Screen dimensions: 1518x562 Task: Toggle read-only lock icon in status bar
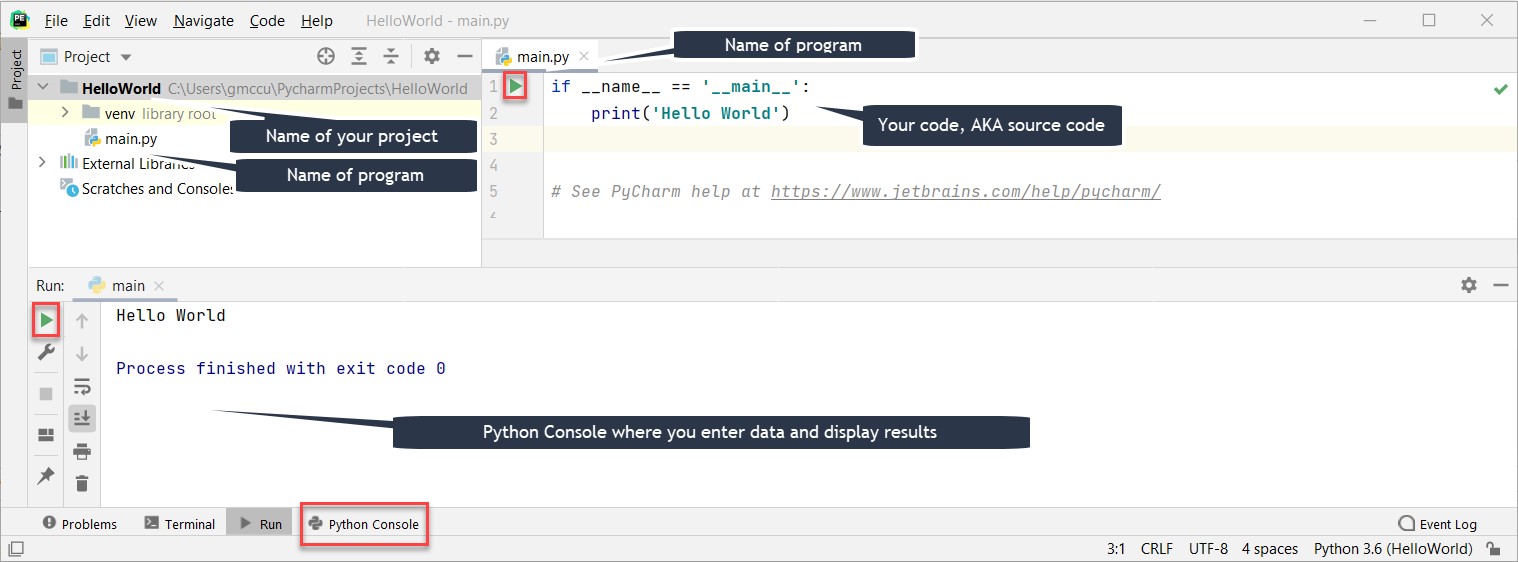(x=1492, y=549)
